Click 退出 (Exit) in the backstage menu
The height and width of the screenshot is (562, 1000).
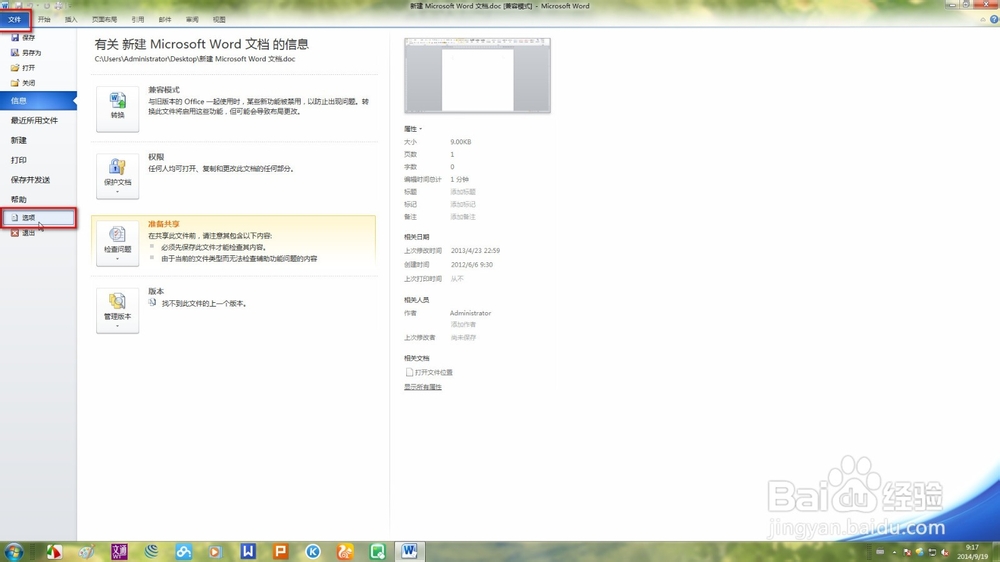click(x=23, y=233)
